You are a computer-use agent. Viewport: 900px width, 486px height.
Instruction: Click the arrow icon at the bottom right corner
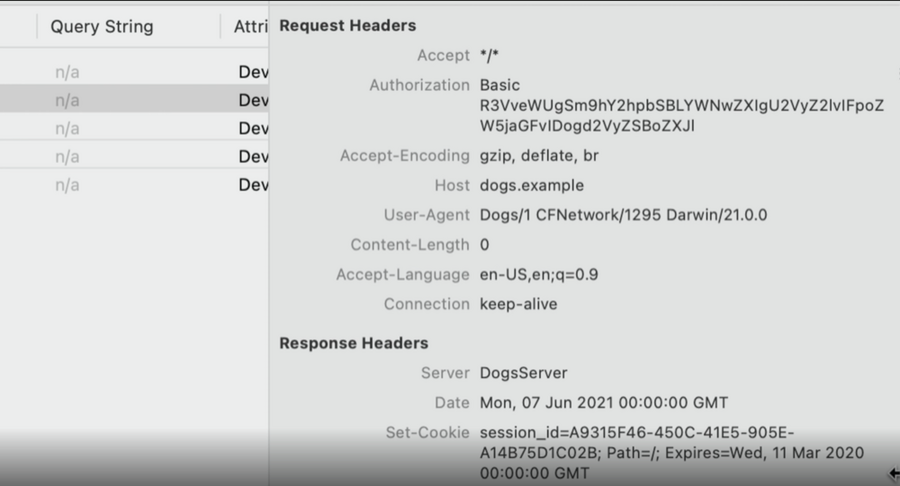pos(894,473)
